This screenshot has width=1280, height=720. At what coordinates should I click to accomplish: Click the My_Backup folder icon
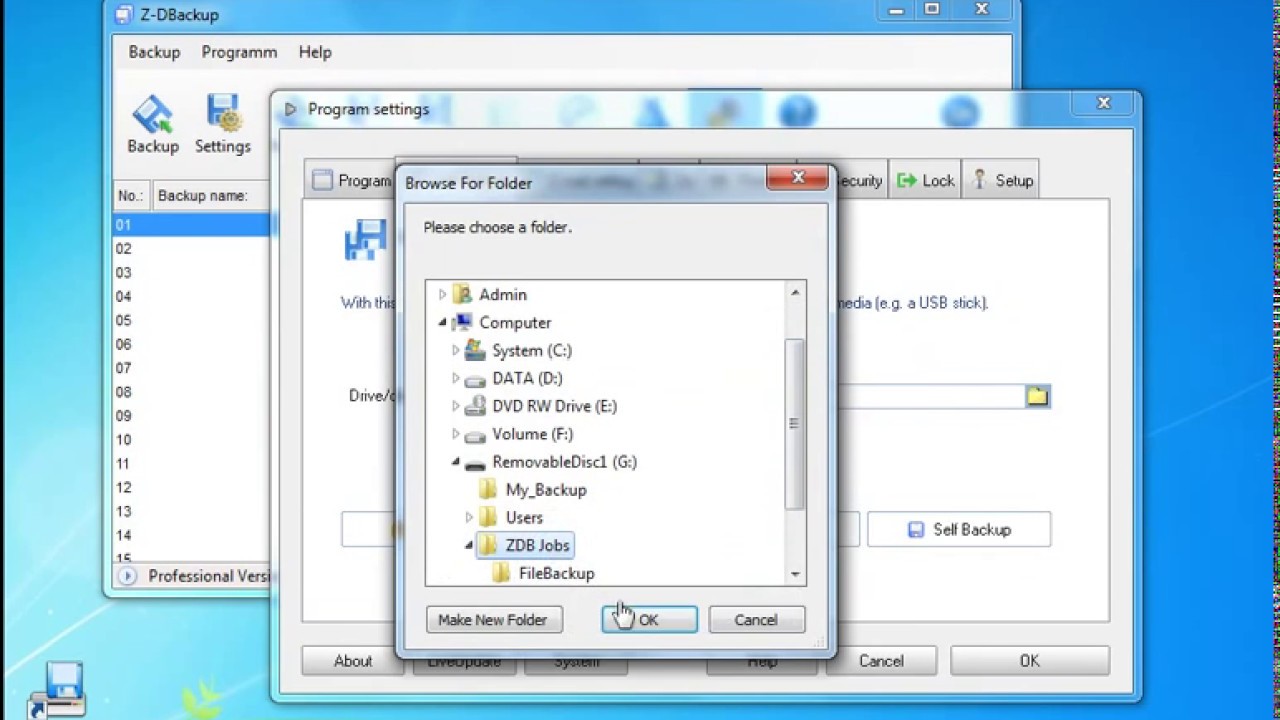(x=488, y=490)
